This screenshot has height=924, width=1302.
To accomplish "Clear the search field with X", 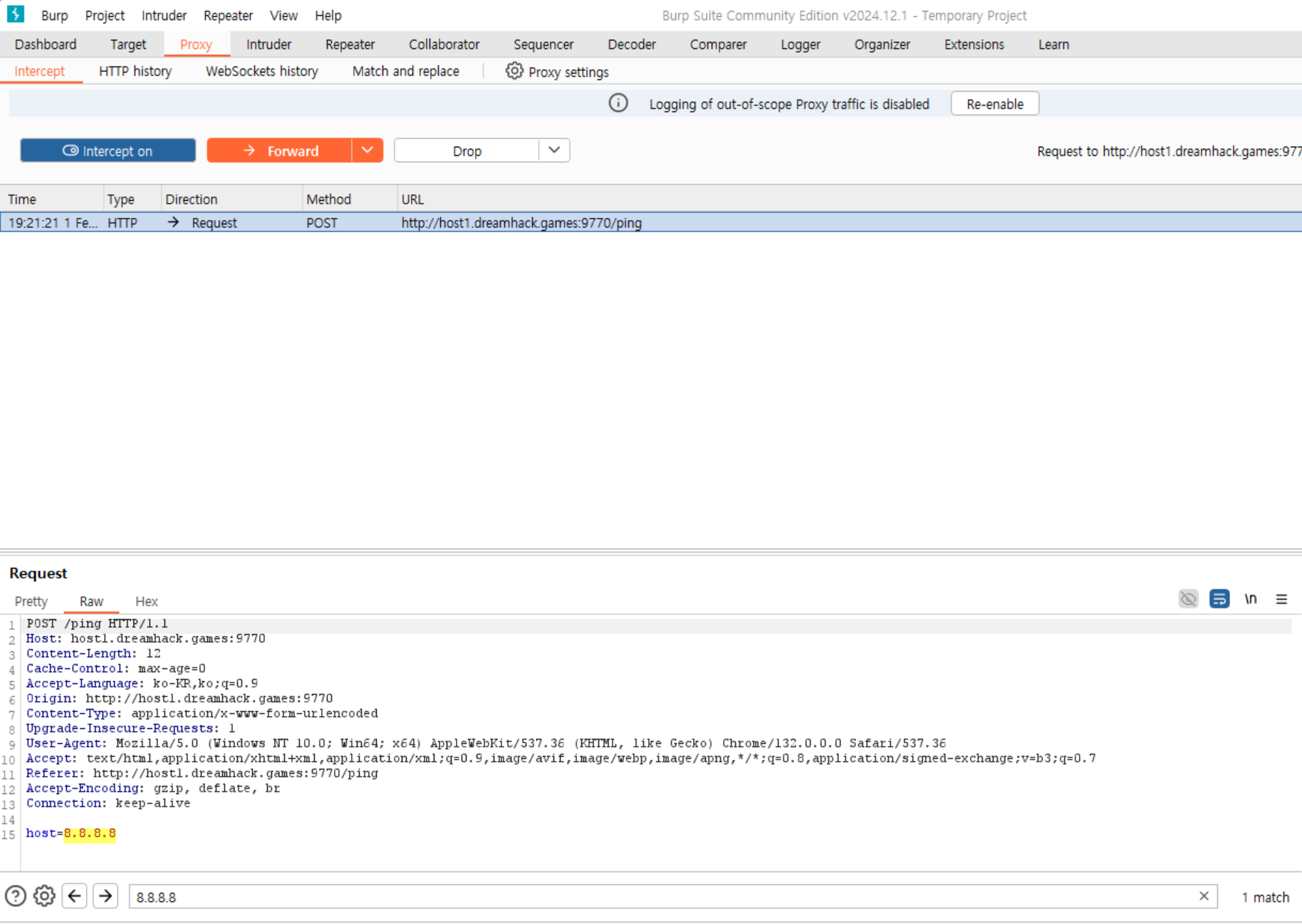I will (1204, 896).
